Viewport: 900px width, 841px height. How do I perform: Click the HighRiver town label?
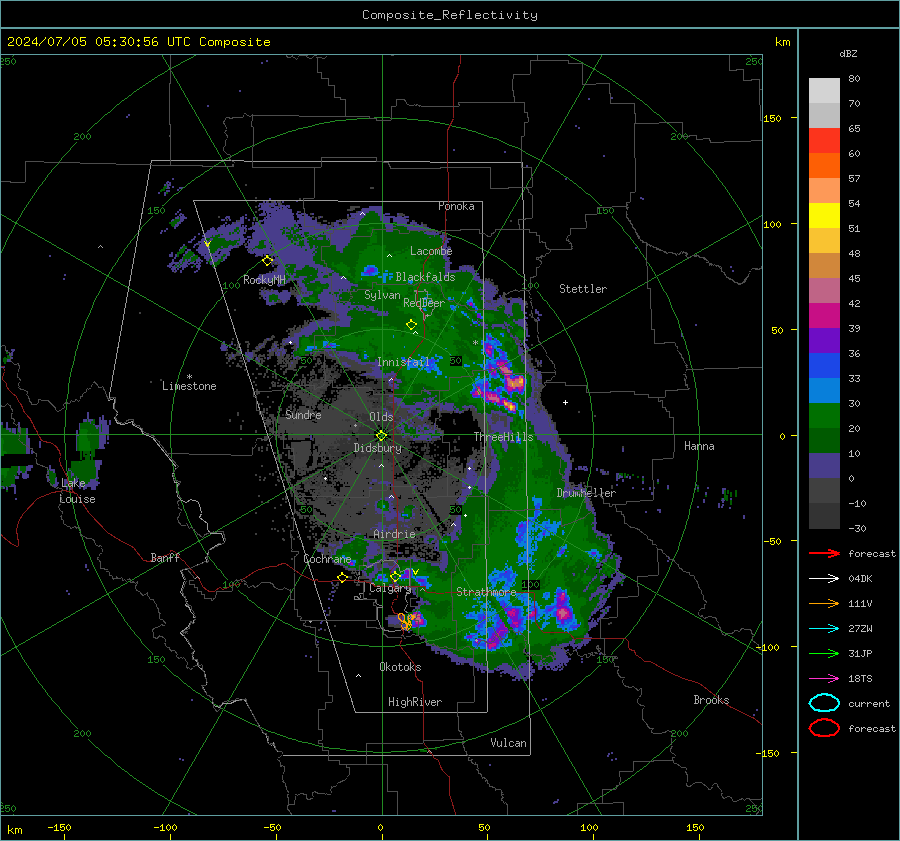coord(415,702)
